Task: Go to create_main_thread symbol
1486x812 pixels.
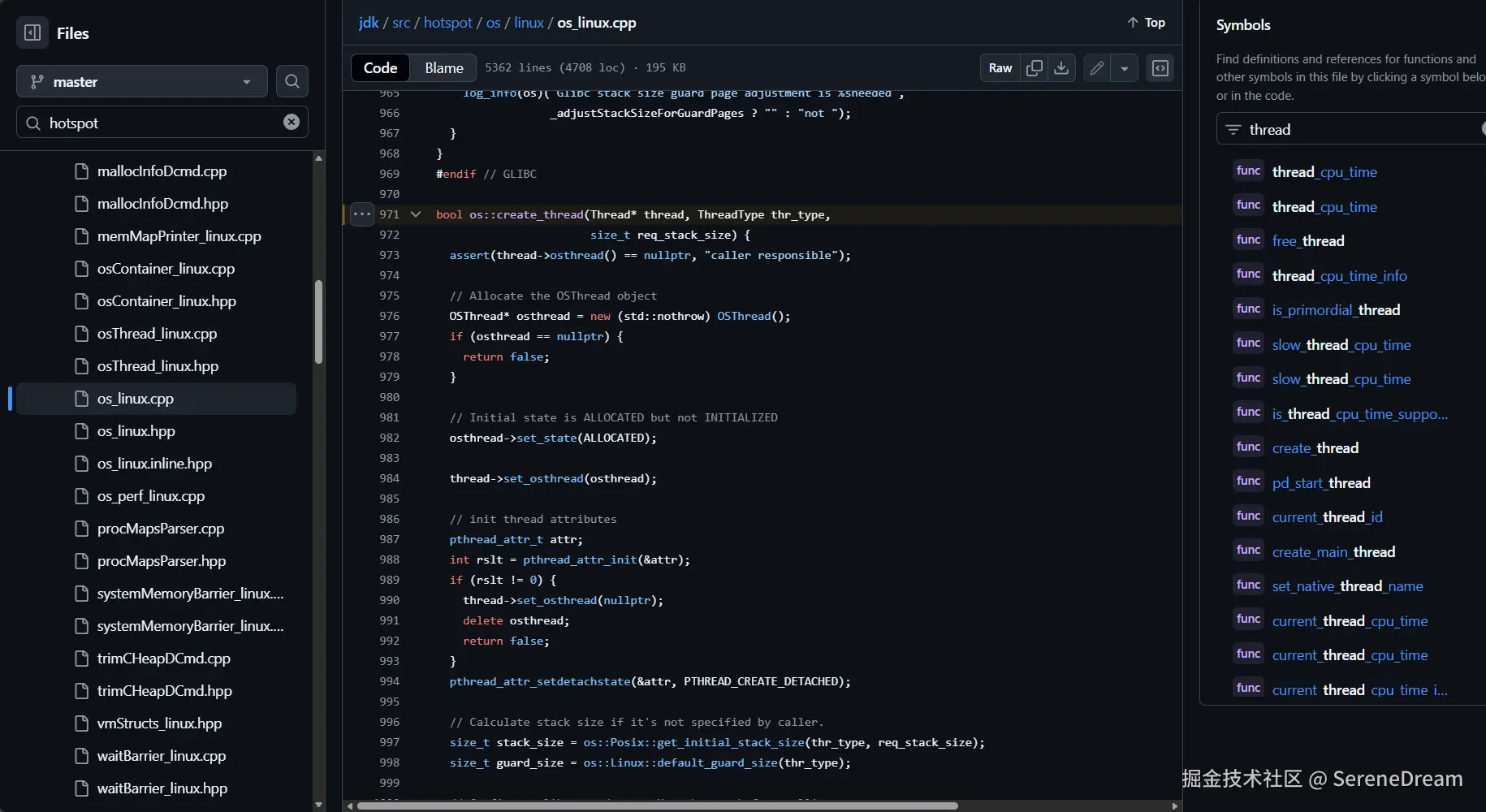Action: pyautogui.click(x=1333, y=552)
